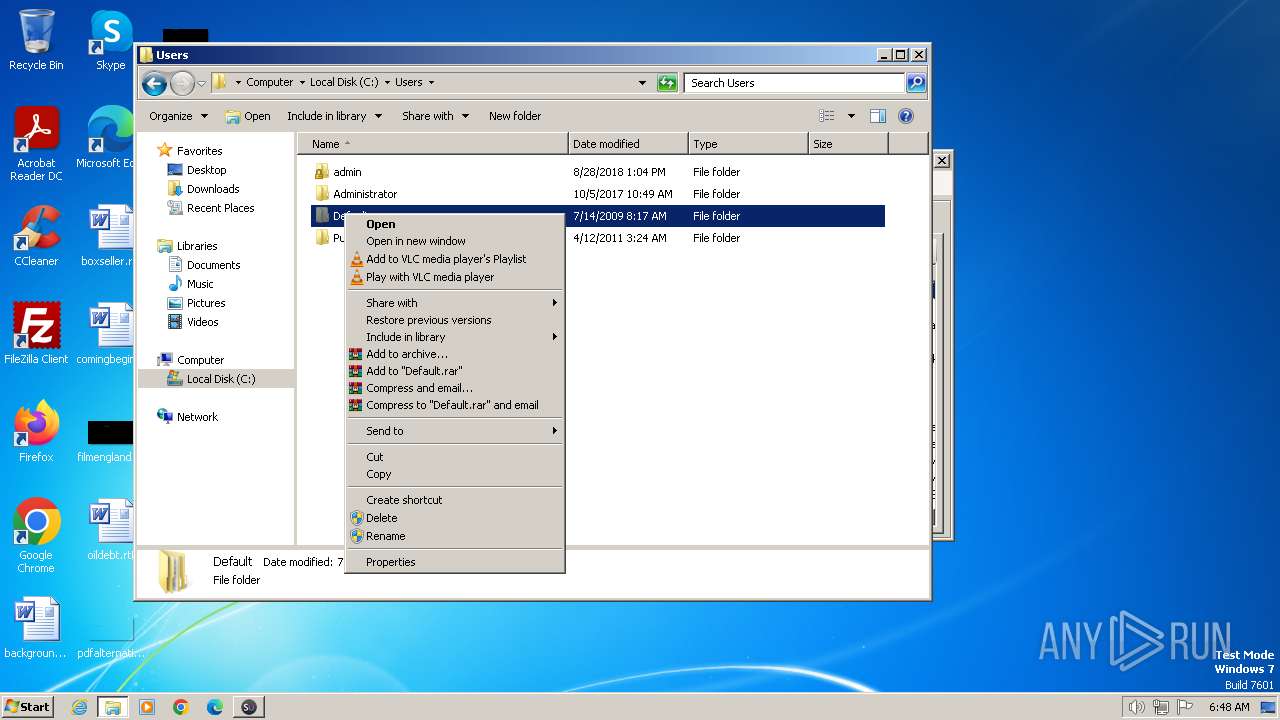Image resolution: width=1280 pixels, height=720 pixels.
Task: Expand the Share with toolbar dropdown
Action: pyautogui.click(x=435, y=116)
